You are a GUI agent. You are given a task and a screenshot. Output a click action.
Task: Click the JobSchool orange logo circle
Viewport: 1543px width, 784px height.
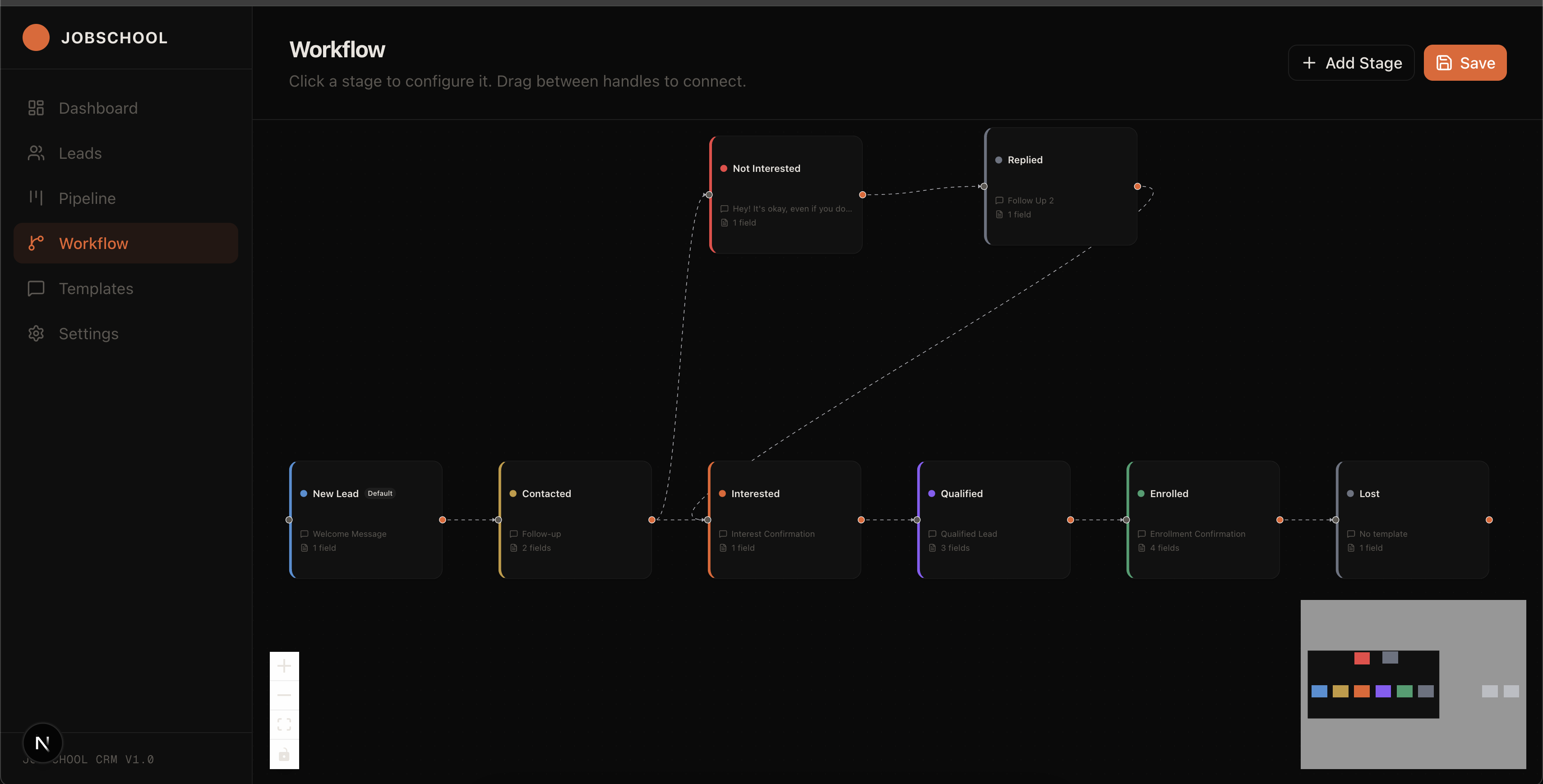coord(36,38)
